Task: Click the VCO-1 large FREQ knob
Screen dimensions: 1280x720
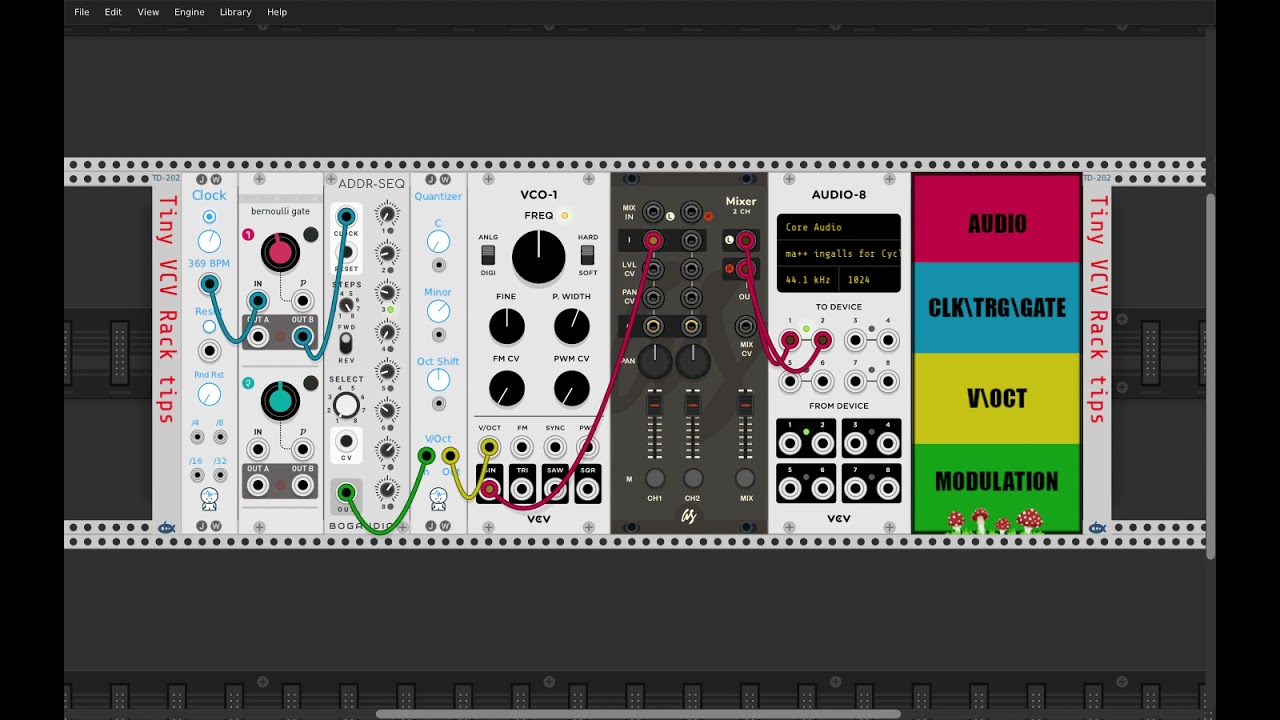Action: (539, 257)
